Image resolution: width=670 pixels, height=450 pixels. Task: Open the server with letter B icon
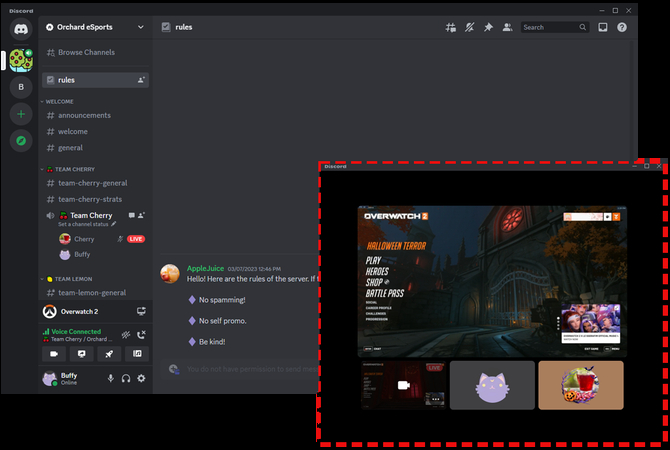[x=21, y=87]
